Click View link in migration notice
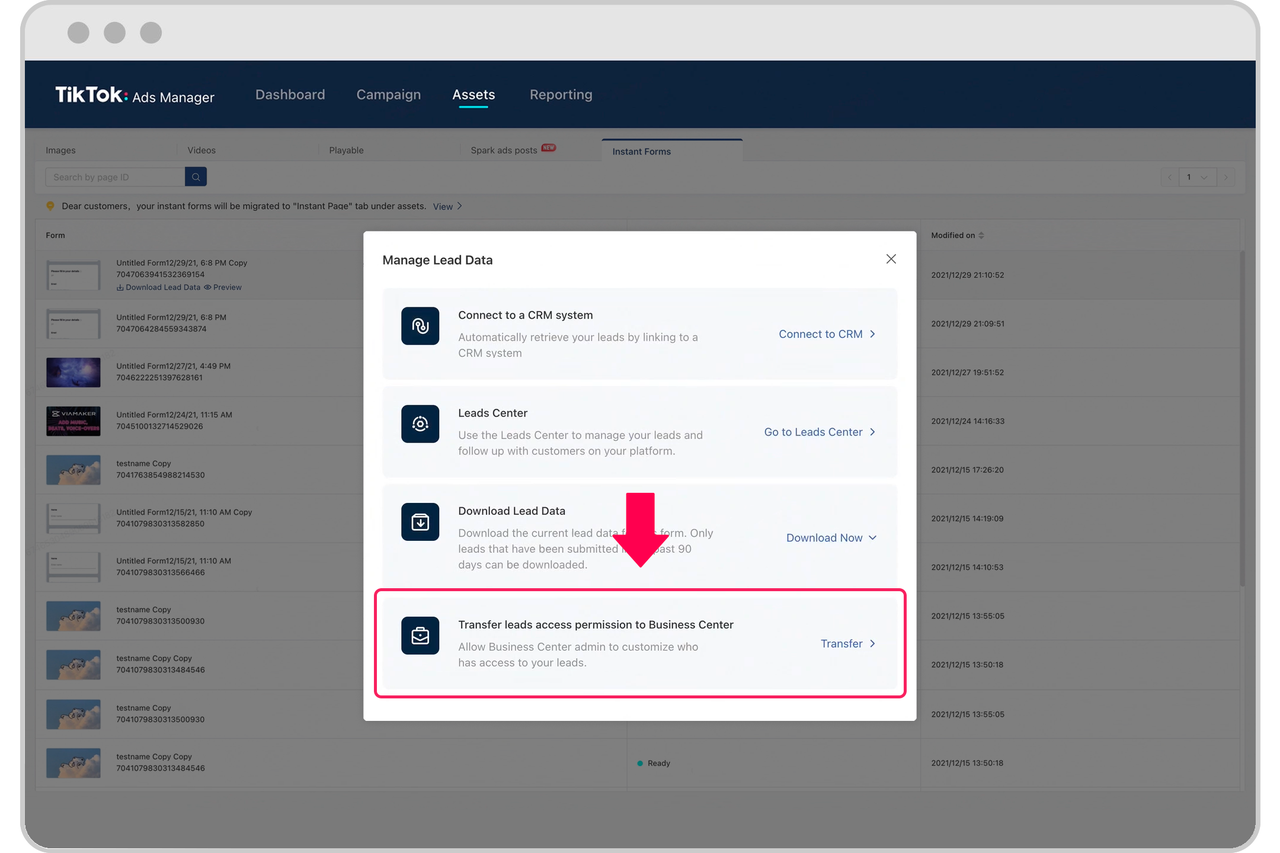The height and width of the screenshot is (853, 1280). coord(443,207)
